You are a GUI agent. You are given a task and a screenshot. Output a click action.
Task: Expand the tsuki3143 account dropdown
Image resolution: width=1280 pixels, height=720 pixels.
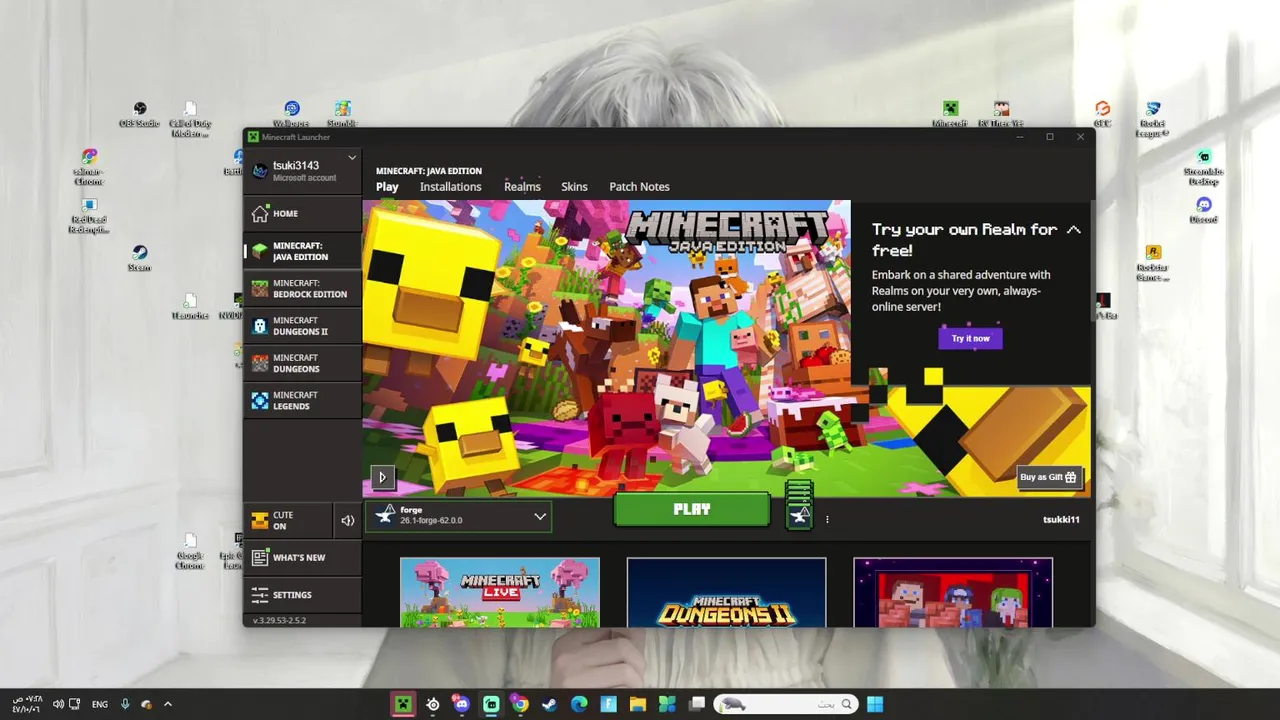352,158
